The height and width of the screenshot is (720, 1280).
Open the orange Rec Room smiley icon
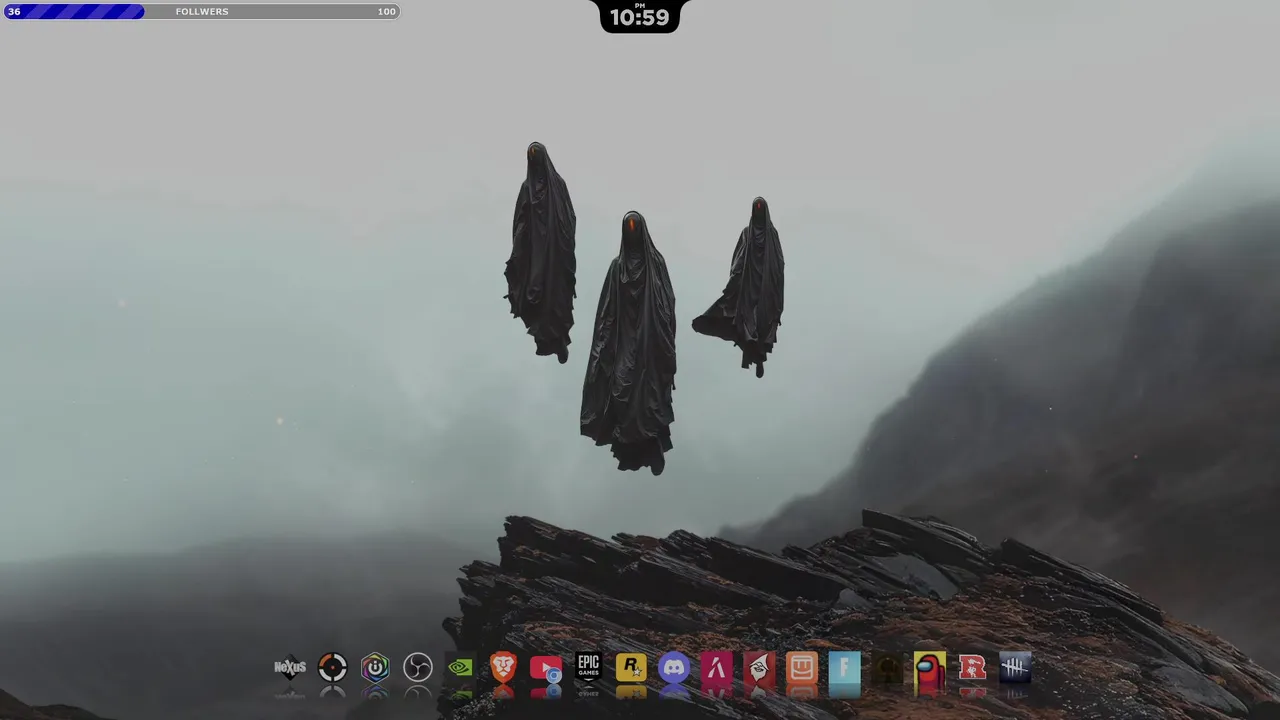coord(802,667)
